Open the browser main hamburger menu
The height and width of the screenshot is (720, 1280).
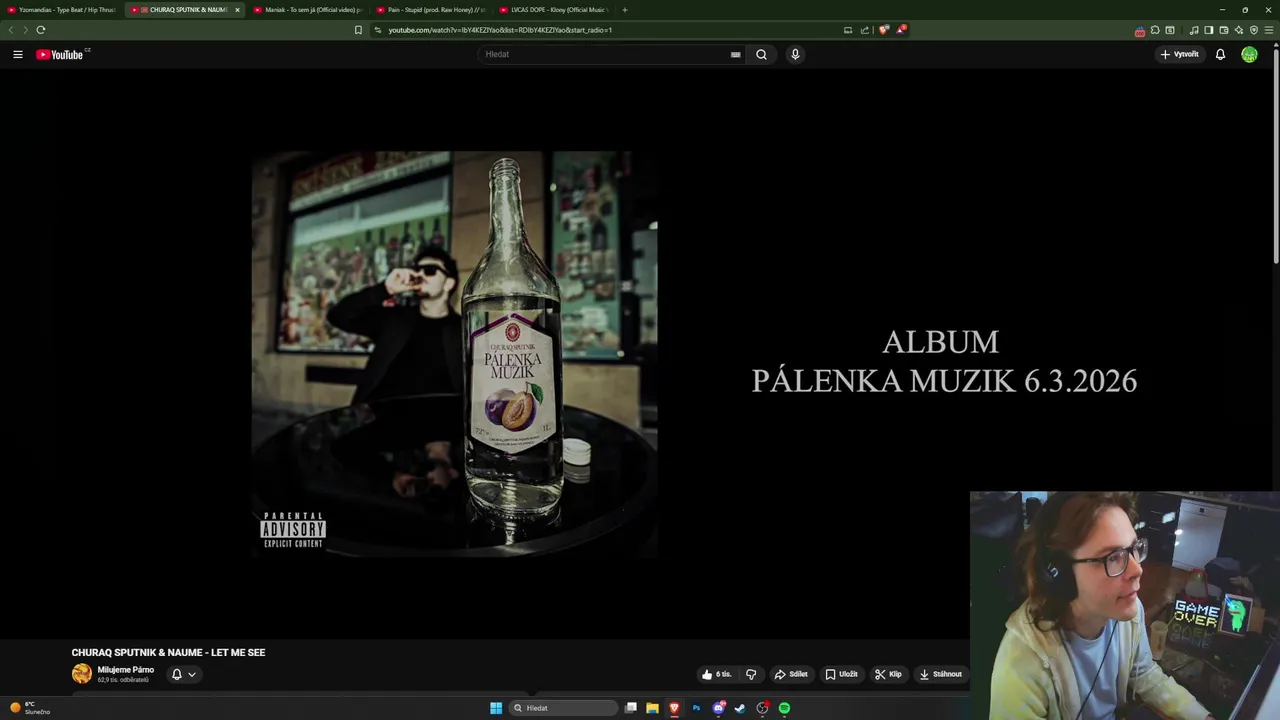(x=1269, y=30)
